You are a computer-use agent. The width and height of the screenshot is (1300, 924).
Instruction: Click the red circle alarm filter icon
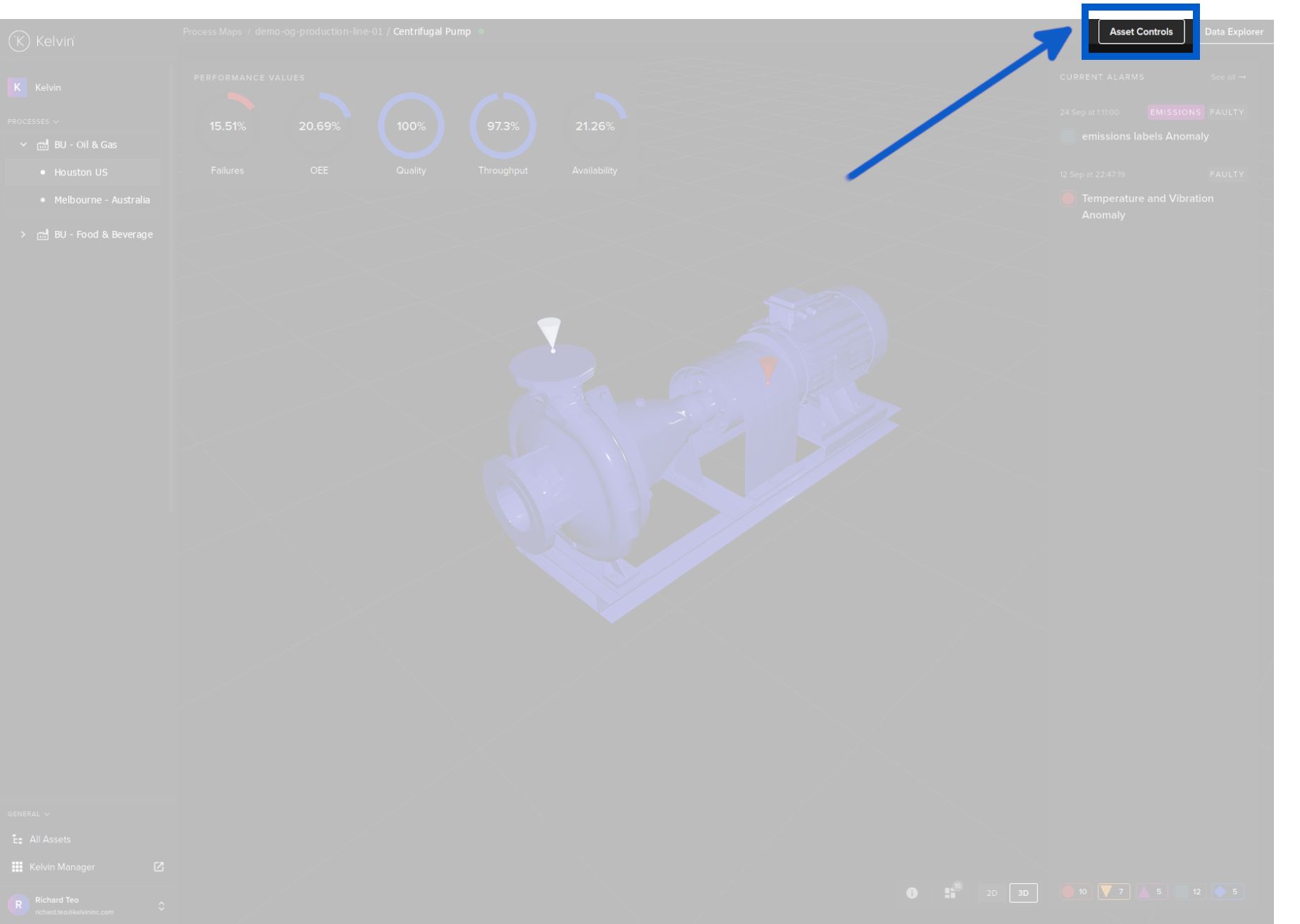[x=1075, y=892]
